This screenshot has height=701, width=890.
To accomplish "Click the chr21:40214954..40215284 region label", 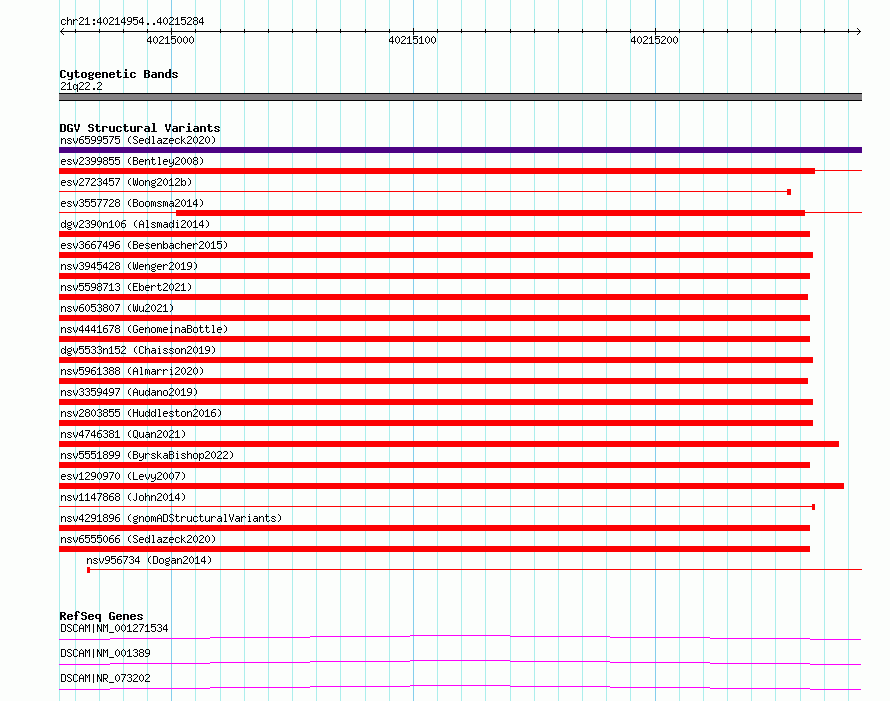I will coord(132,21).
